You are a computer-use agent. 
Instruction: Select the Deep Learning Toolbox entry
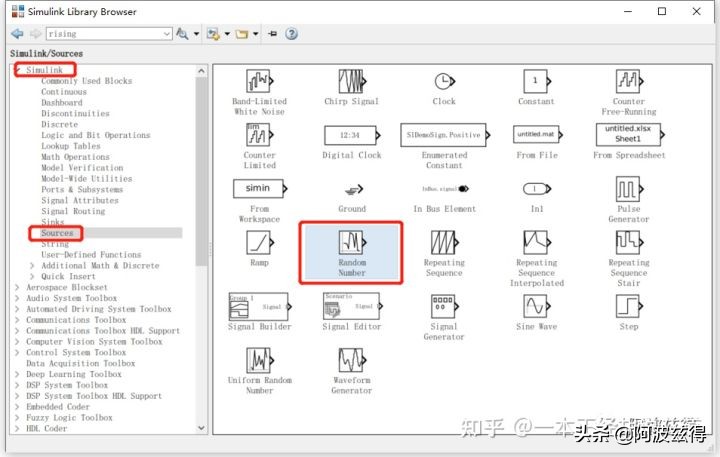(x=74, y=374)
